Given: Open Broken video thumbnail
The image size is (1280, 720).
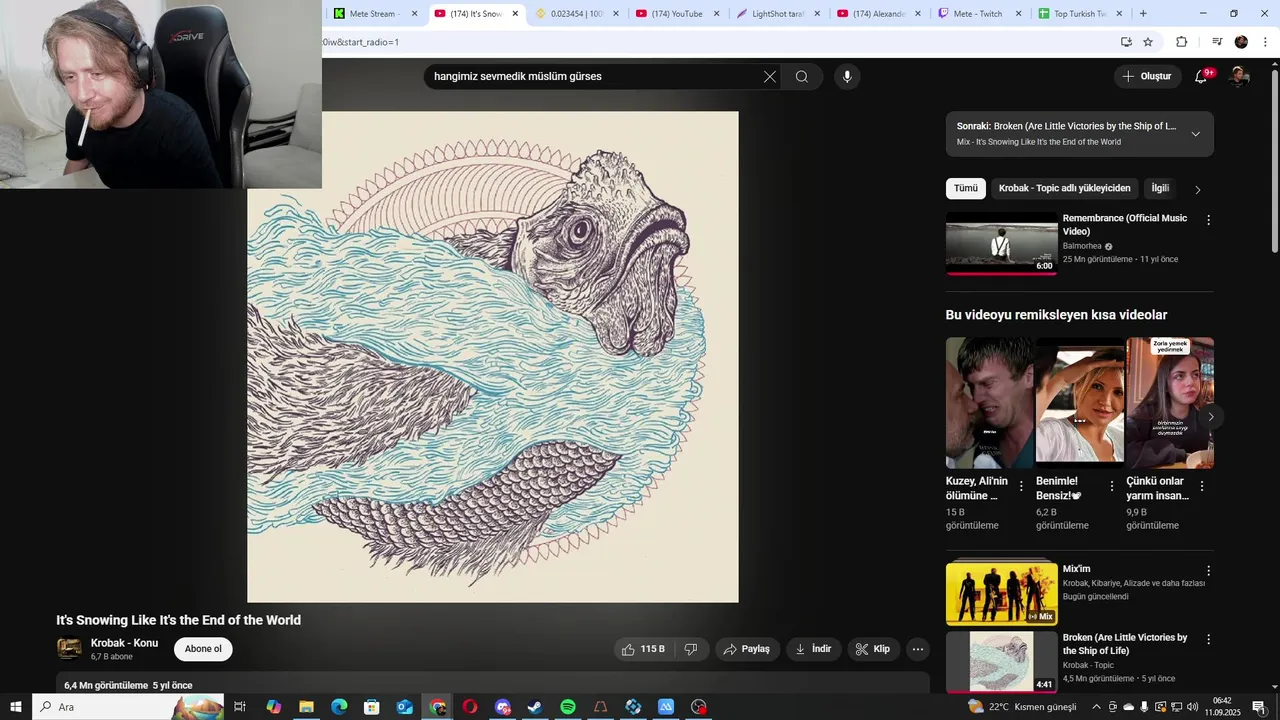Looking at the screenshot, I should (1001, 662).
